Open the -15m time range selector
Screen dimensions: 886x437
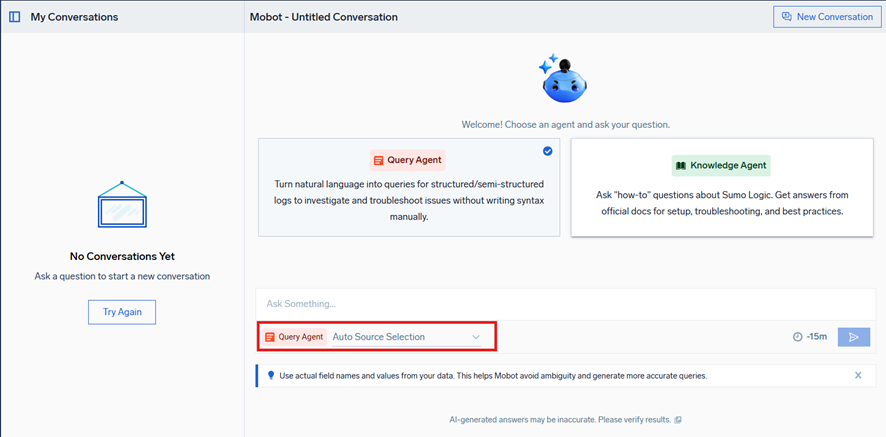[810, 337]
